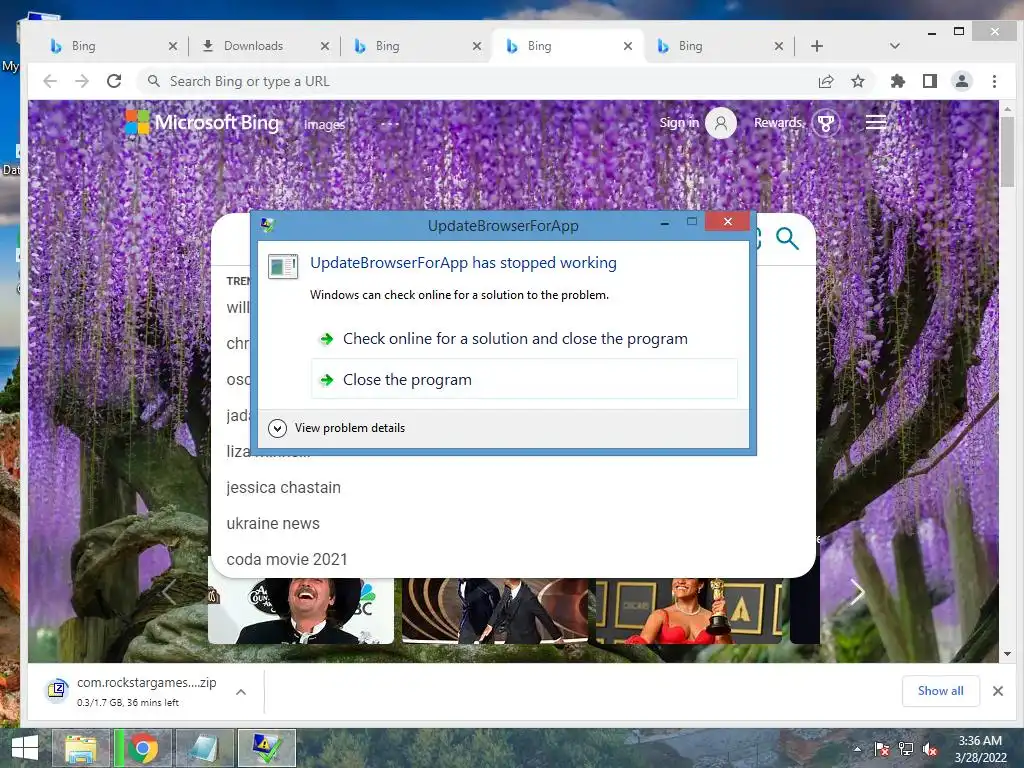
Task: Open the Chrome three-dot menu
Action: (994, 81)
